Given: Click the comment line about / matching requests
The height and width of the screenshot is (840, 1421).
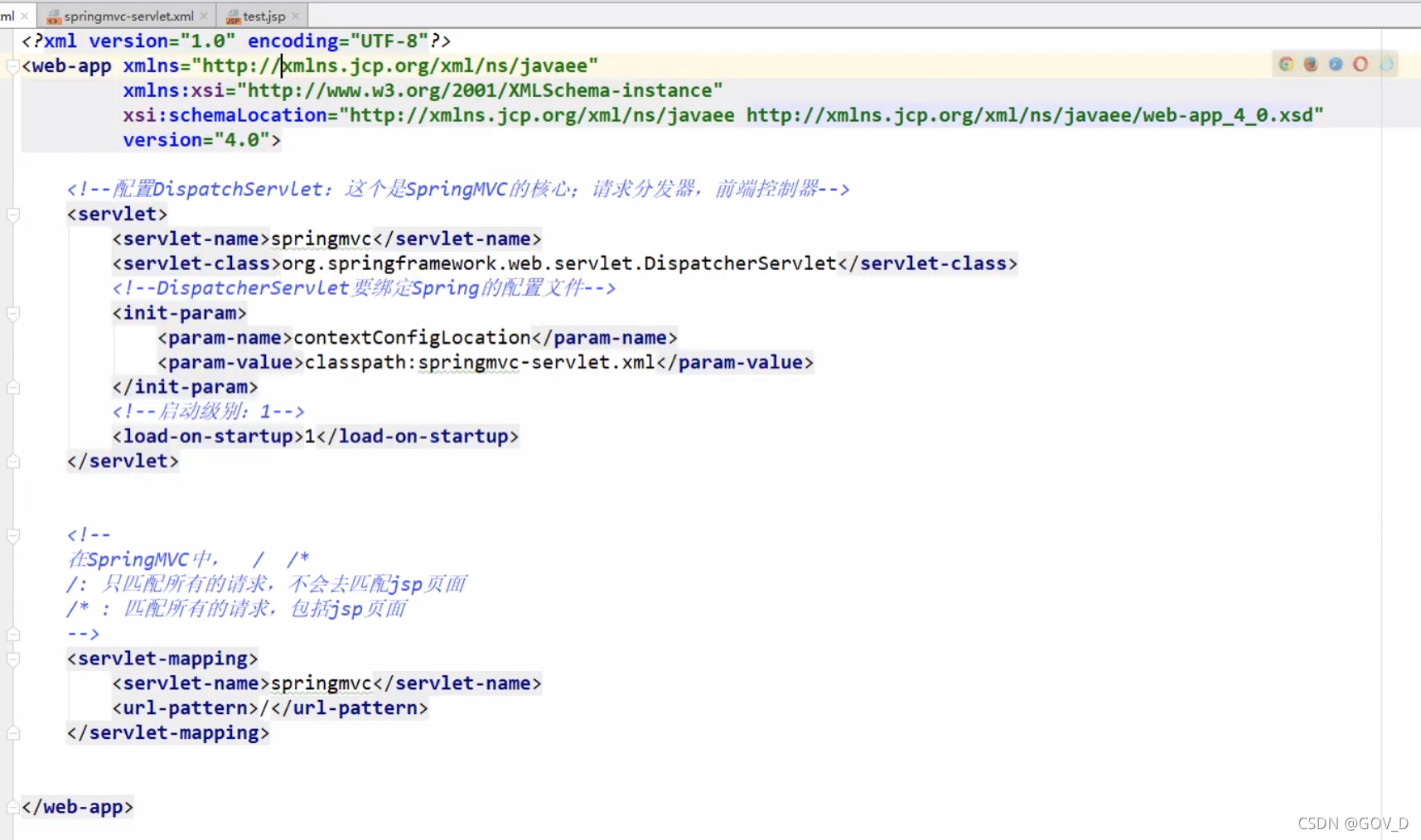Looking at the screenshot, I should (x=267, y=584).
